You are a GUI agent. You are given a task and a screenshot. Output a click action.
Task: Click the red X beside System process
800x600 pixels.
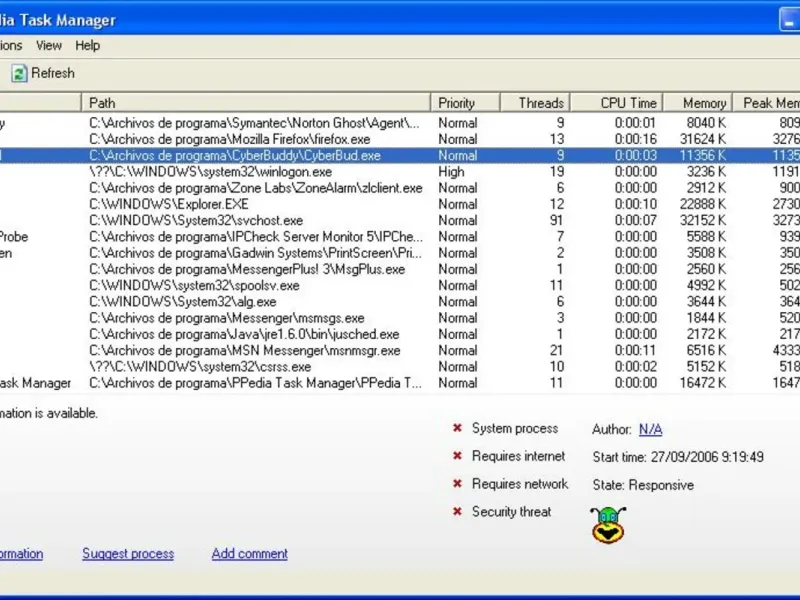tap(457, 428)
